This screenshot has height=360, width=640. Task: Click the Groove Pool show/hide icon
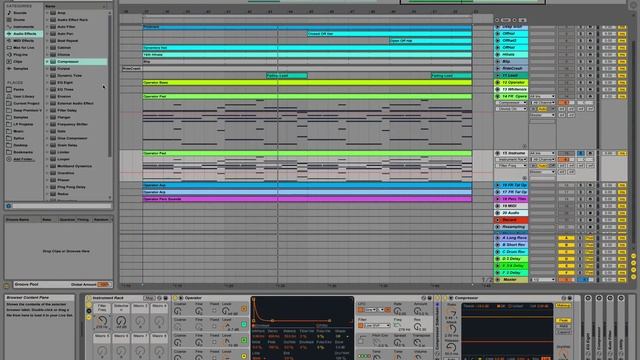point(7,286)
